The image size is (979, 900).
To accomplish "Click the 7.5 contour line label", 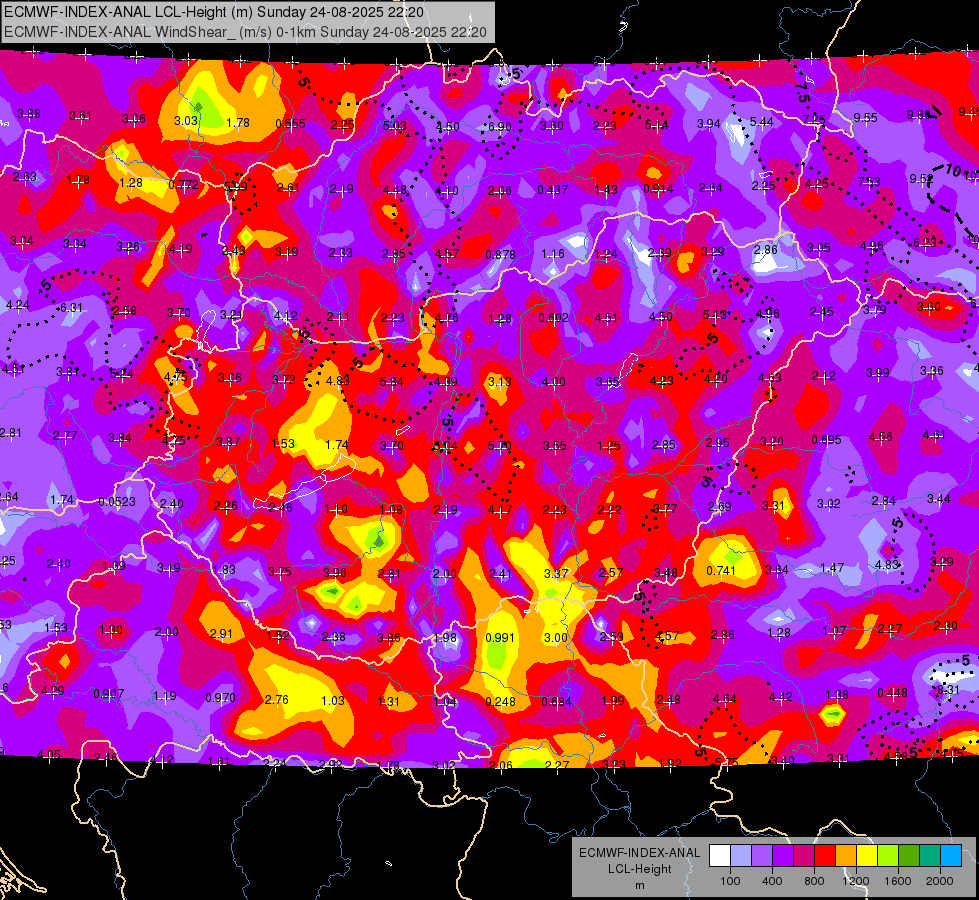I will coord(802,93).
